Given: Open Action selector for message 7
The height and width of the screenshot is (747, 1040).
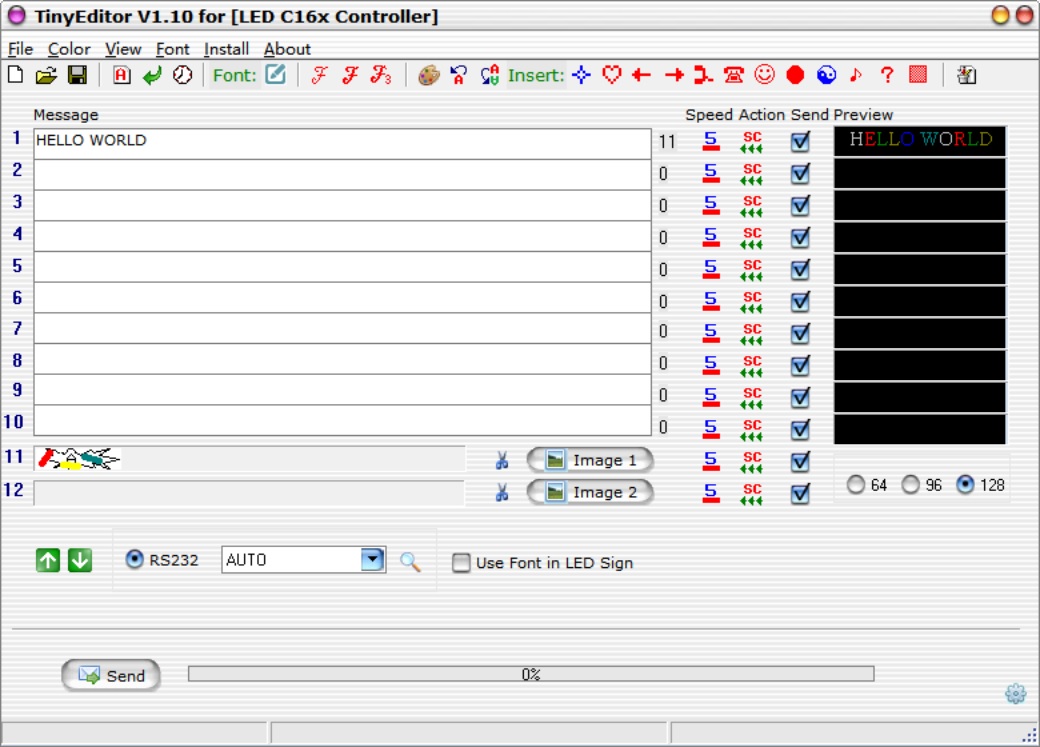Looking at the screenshot, I should point(751,333).
